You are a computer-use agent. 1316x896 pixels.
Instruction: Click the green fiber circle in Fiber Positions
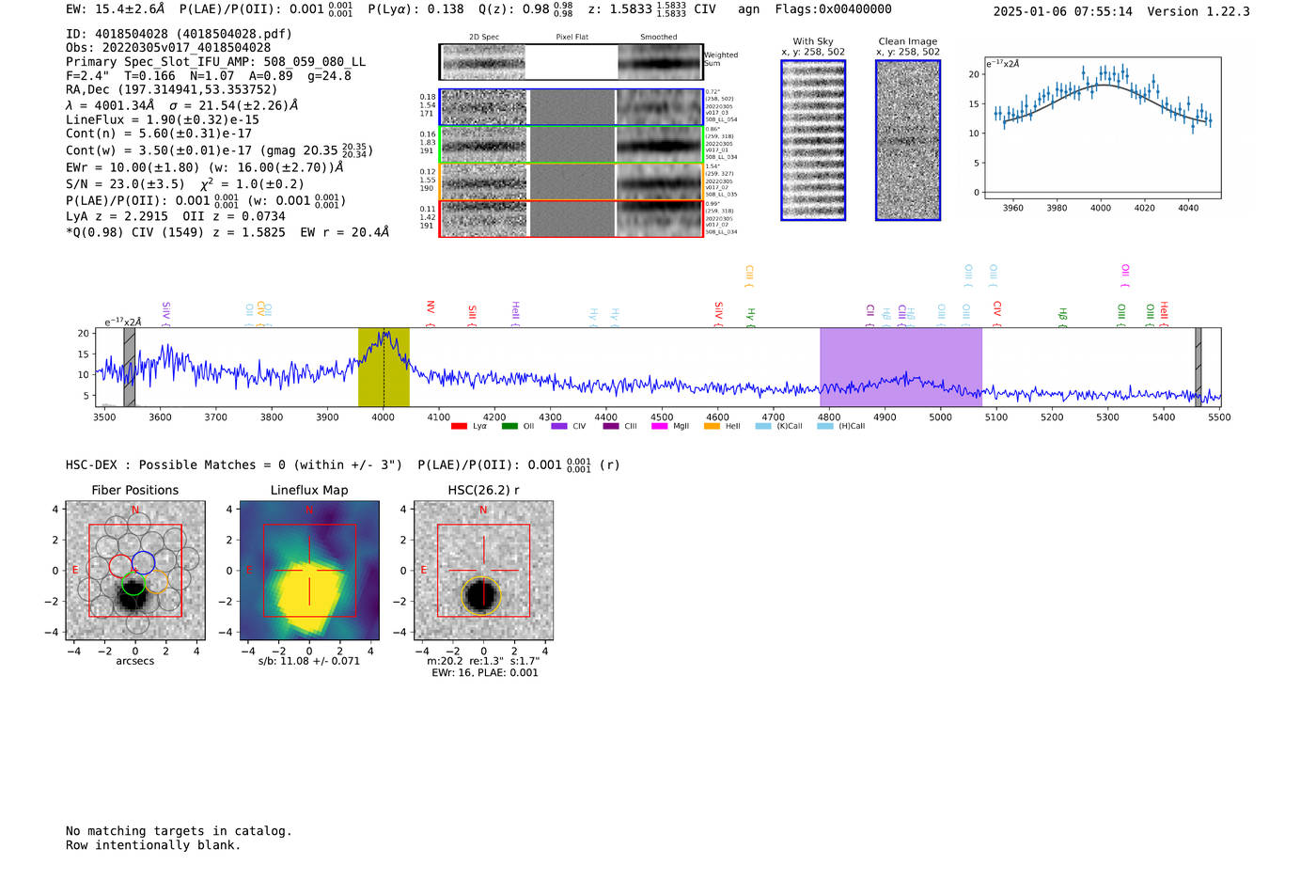134,583
